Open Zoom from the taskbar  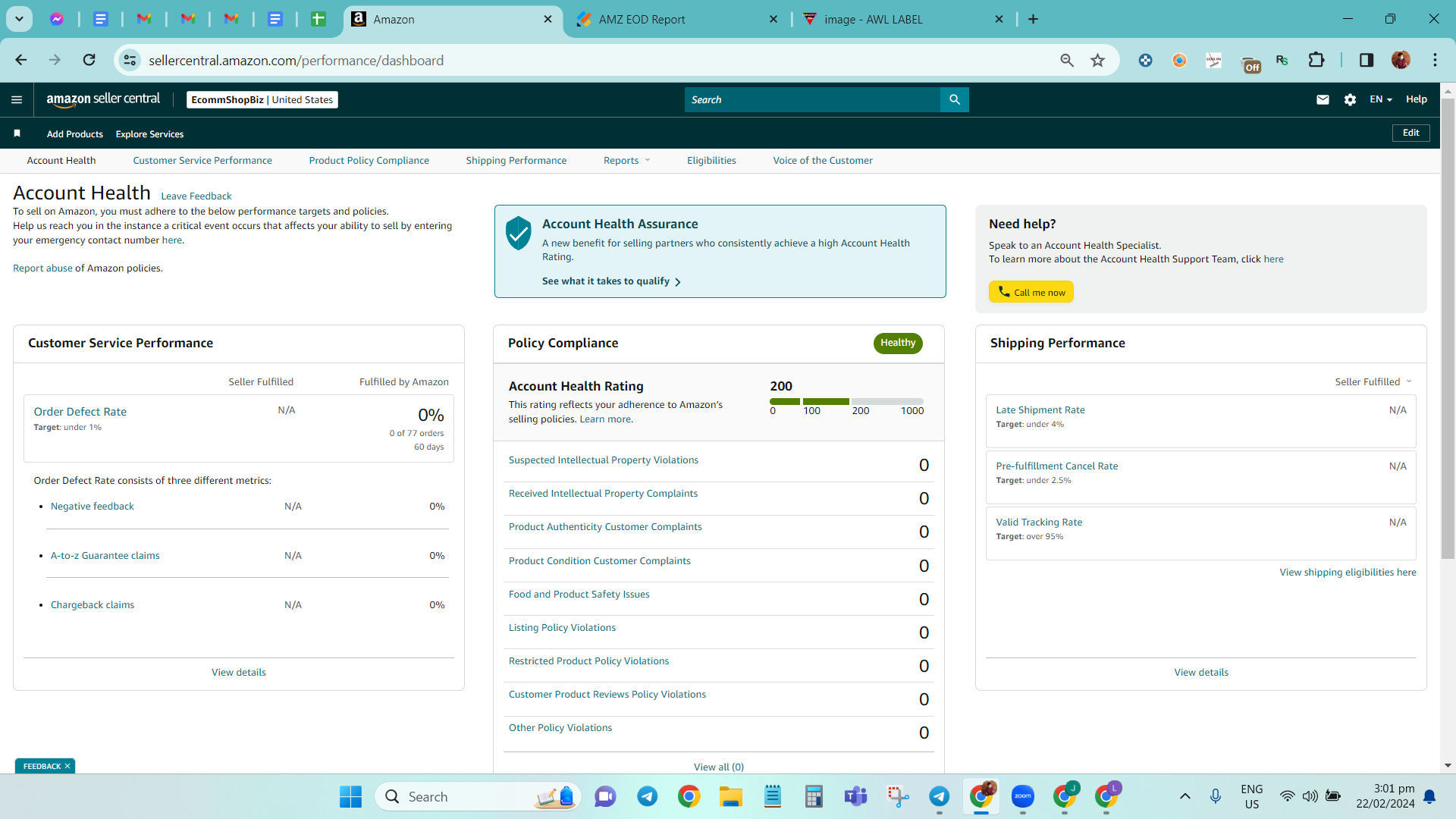point(1022,796)
